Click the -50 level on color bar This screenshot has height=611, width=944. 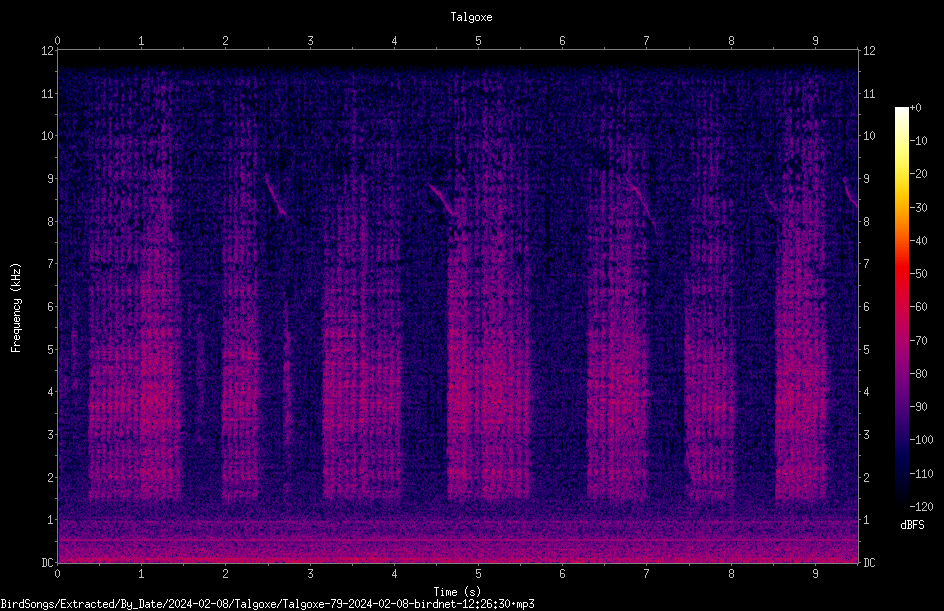point(918,273)
